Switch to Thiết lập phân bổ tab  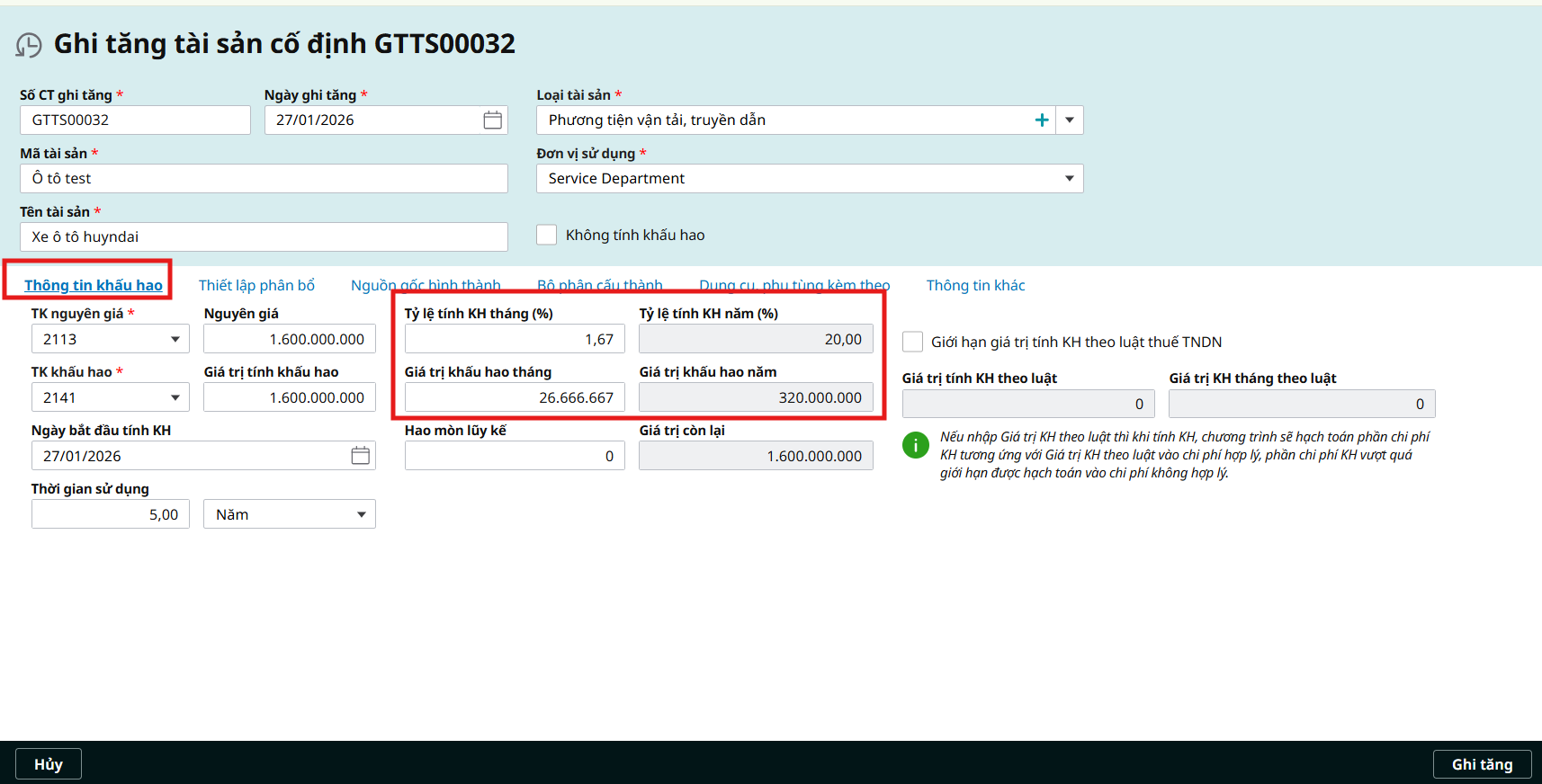256,286
